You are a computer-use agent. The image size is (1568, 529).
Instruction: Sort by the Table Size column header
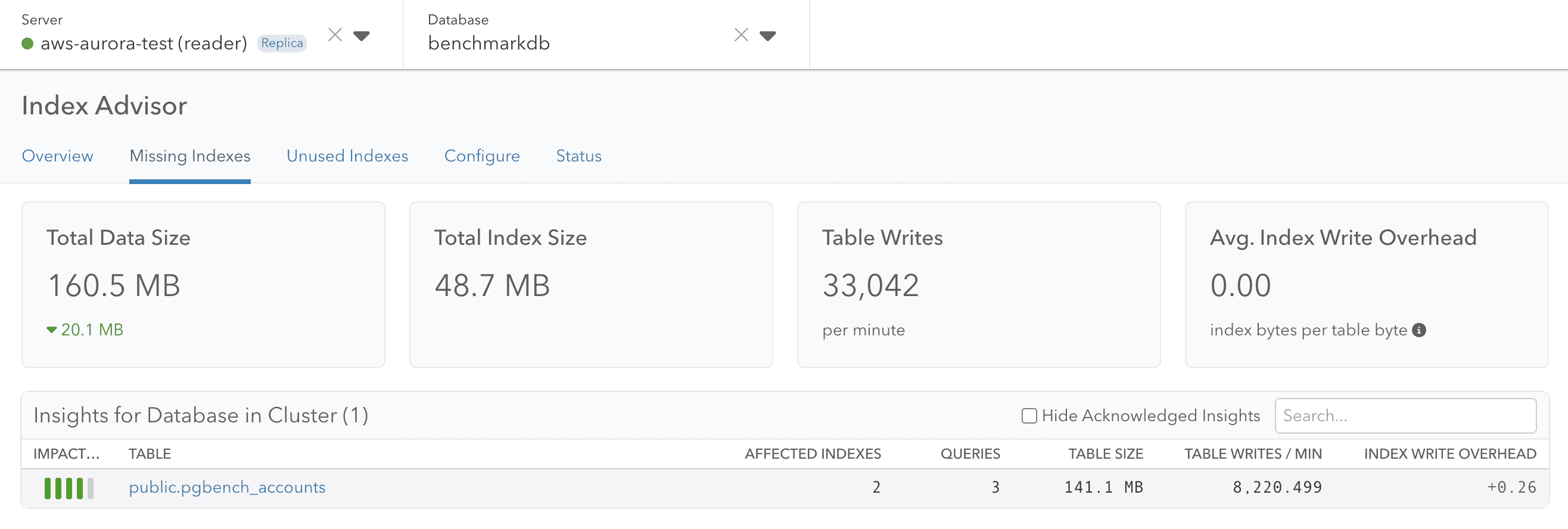1105,454
